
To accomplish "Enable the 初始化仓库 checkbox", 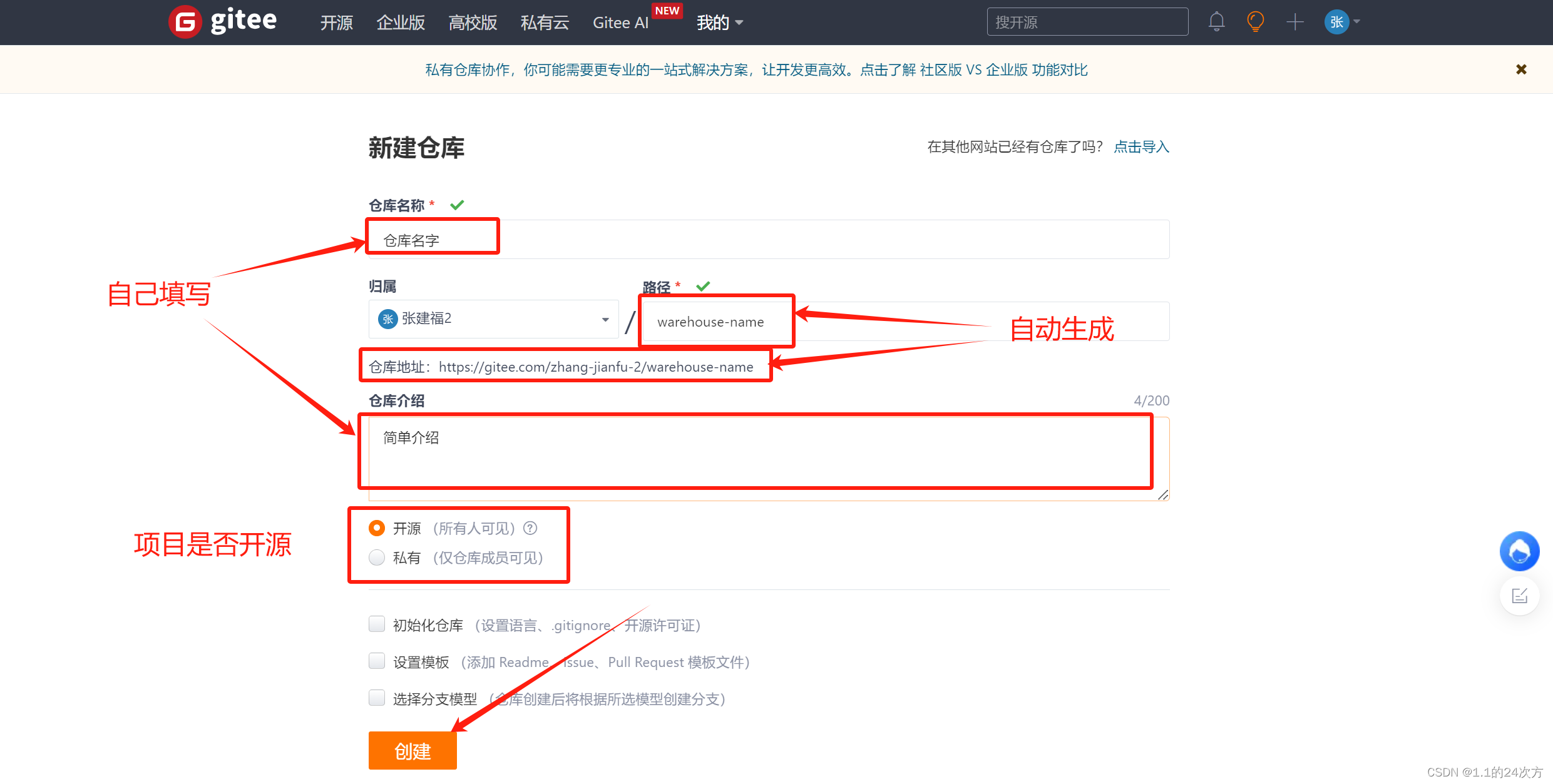I will pyautogui.click(x=377, y=624).
